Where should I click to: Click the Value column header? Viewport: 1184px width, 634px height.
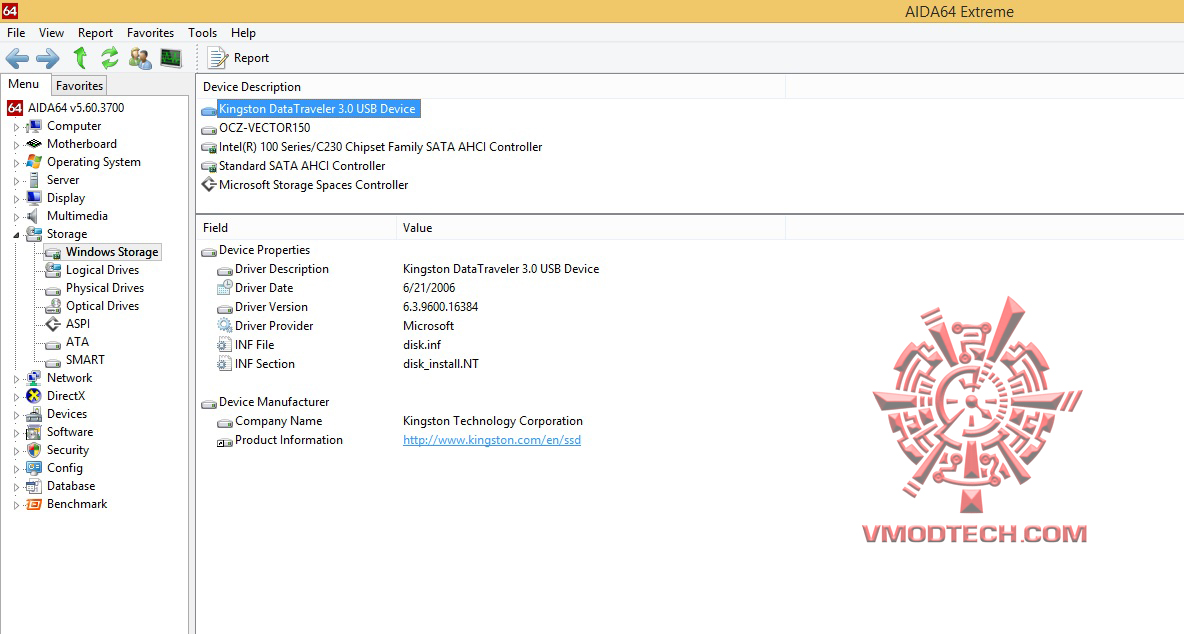590,228
